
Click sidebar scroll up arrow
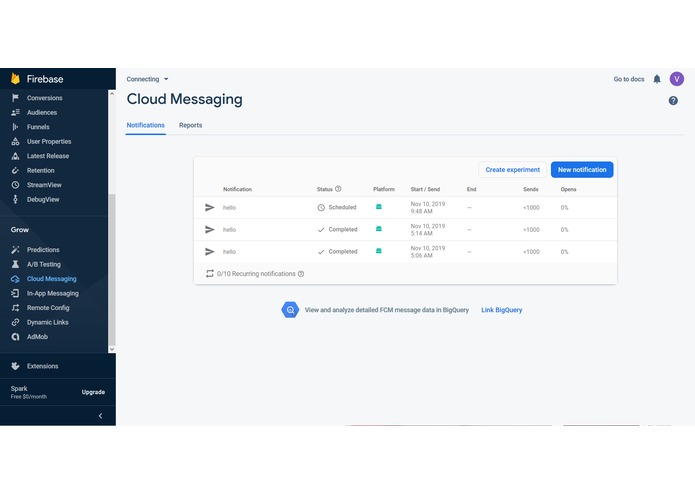112,94
